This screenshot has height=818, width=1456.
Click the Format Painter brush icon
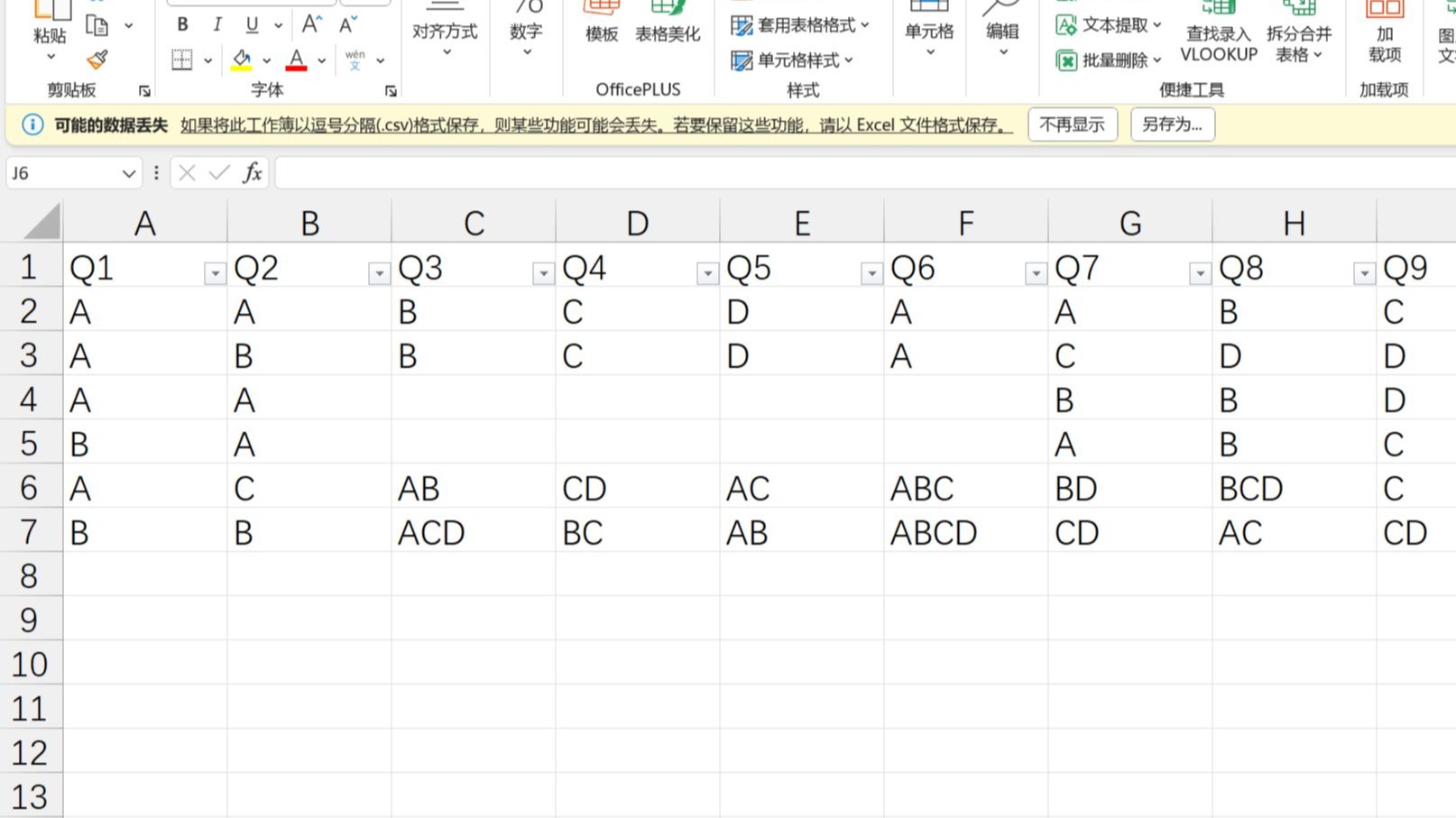click(97, 60)
